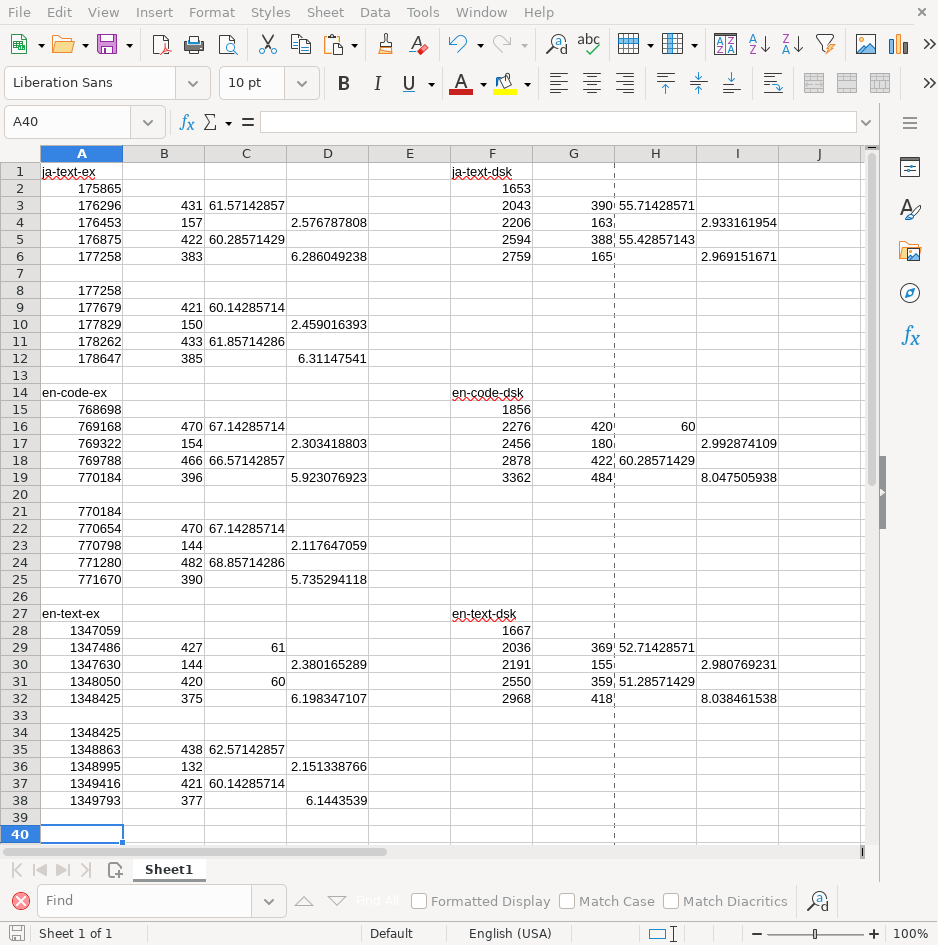Click the Undo arrow
938x945 pixels.
458,45
